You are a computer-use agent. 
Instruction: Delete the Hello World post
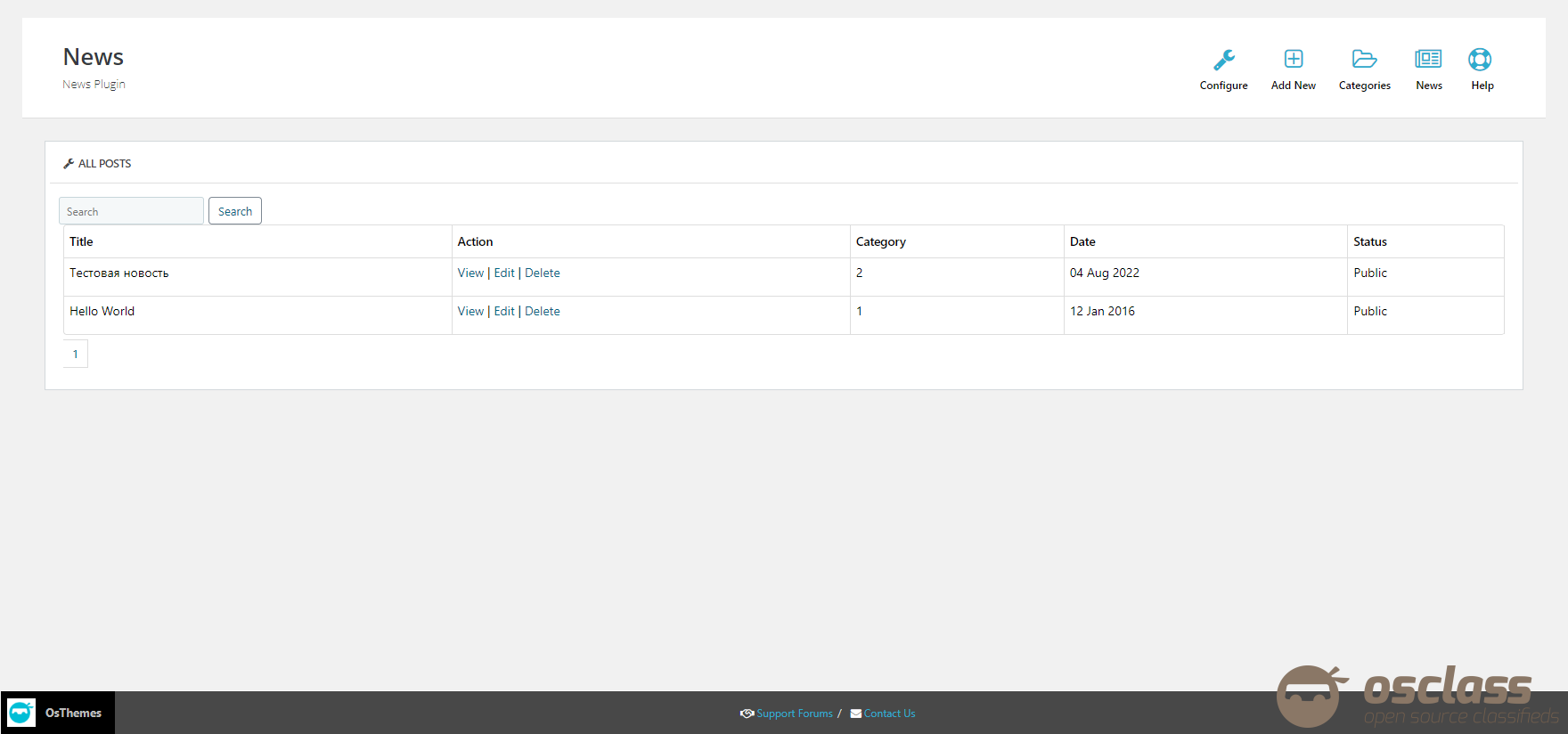click(x=543, y=312)
